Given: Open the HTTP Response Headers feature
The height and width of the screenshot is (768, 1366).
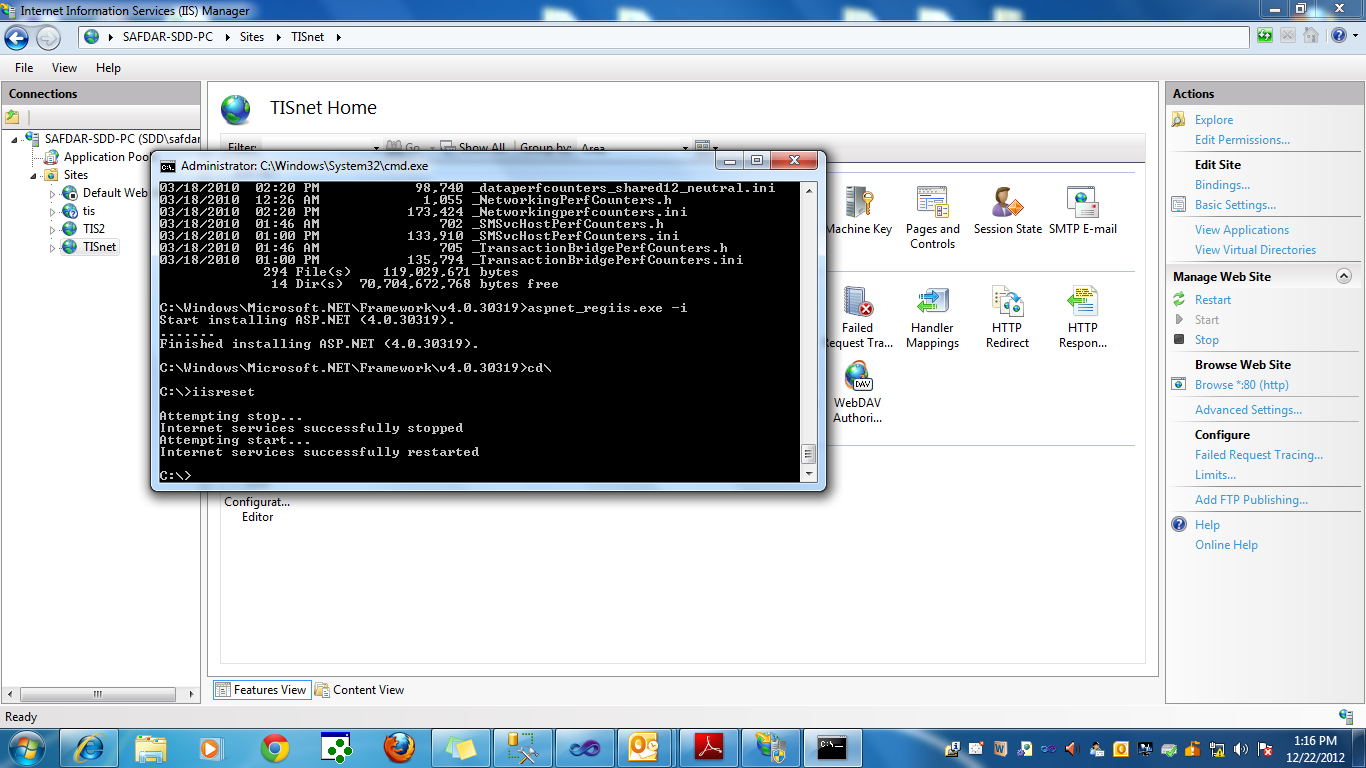Looking at the screenshot, I should pyautogui.click(x=1082, y=317).
